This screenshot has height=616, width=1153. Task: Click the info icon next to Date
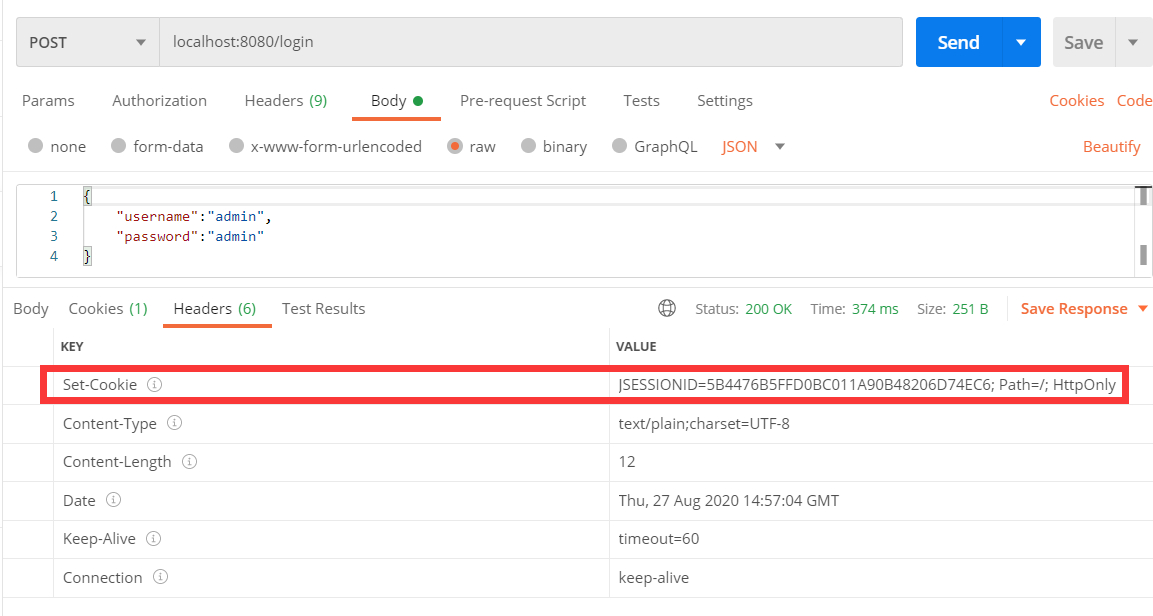click(x=113, y=500)
